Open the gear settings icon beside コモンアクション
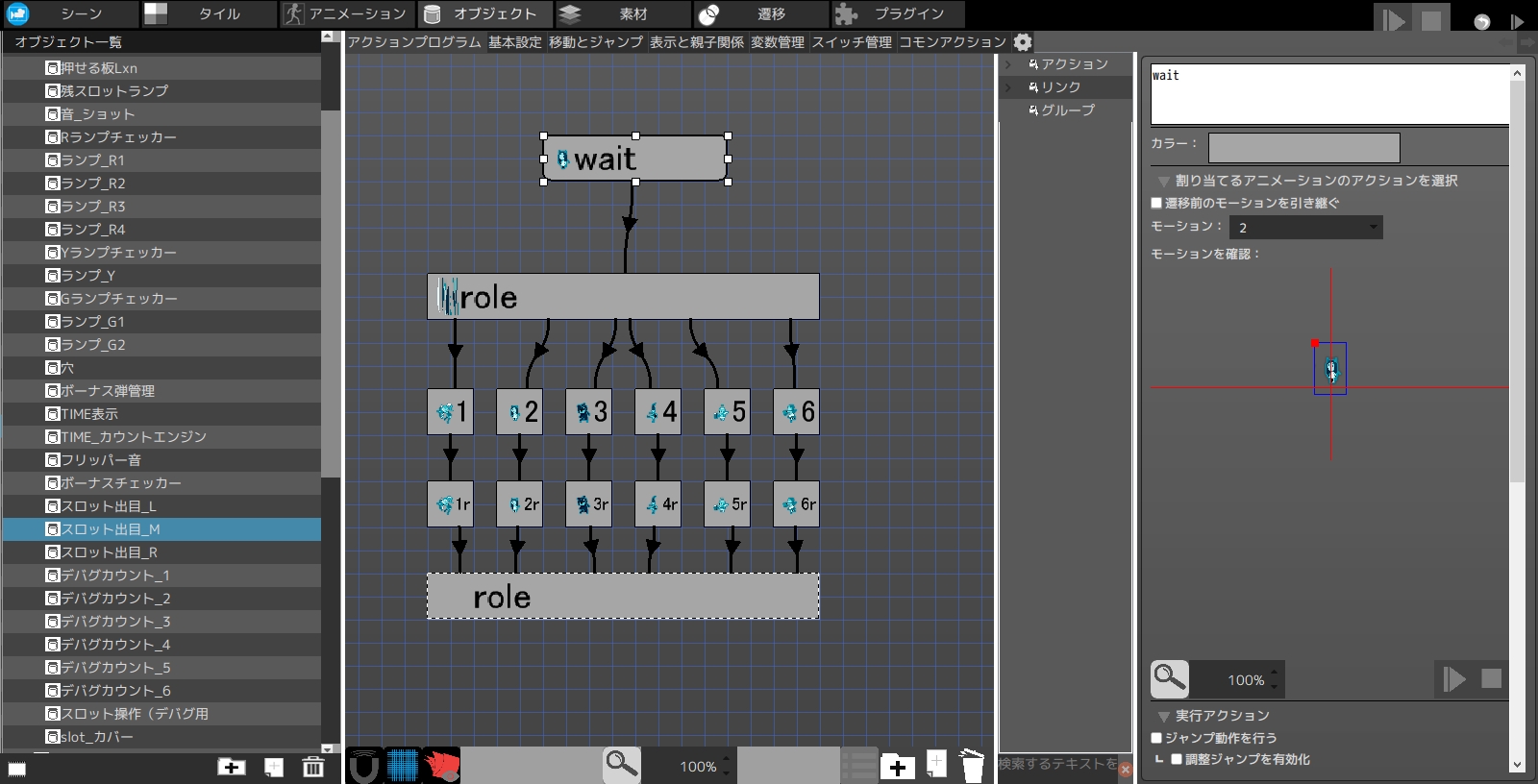The width and height of the screenshot is (1538, 784). (1023, 42)
